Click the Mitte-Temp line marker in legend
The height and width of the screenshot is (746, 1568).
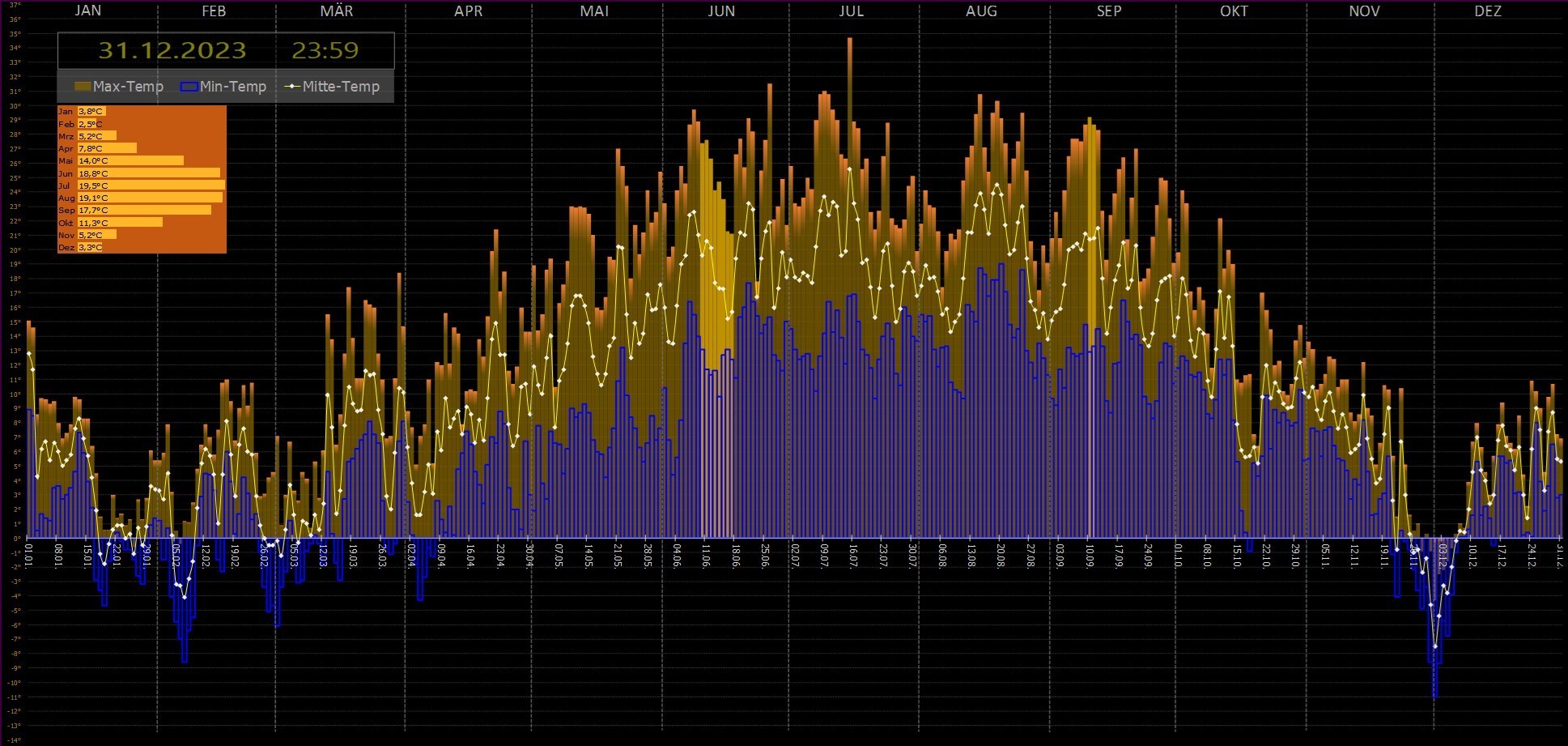(291, 87)
